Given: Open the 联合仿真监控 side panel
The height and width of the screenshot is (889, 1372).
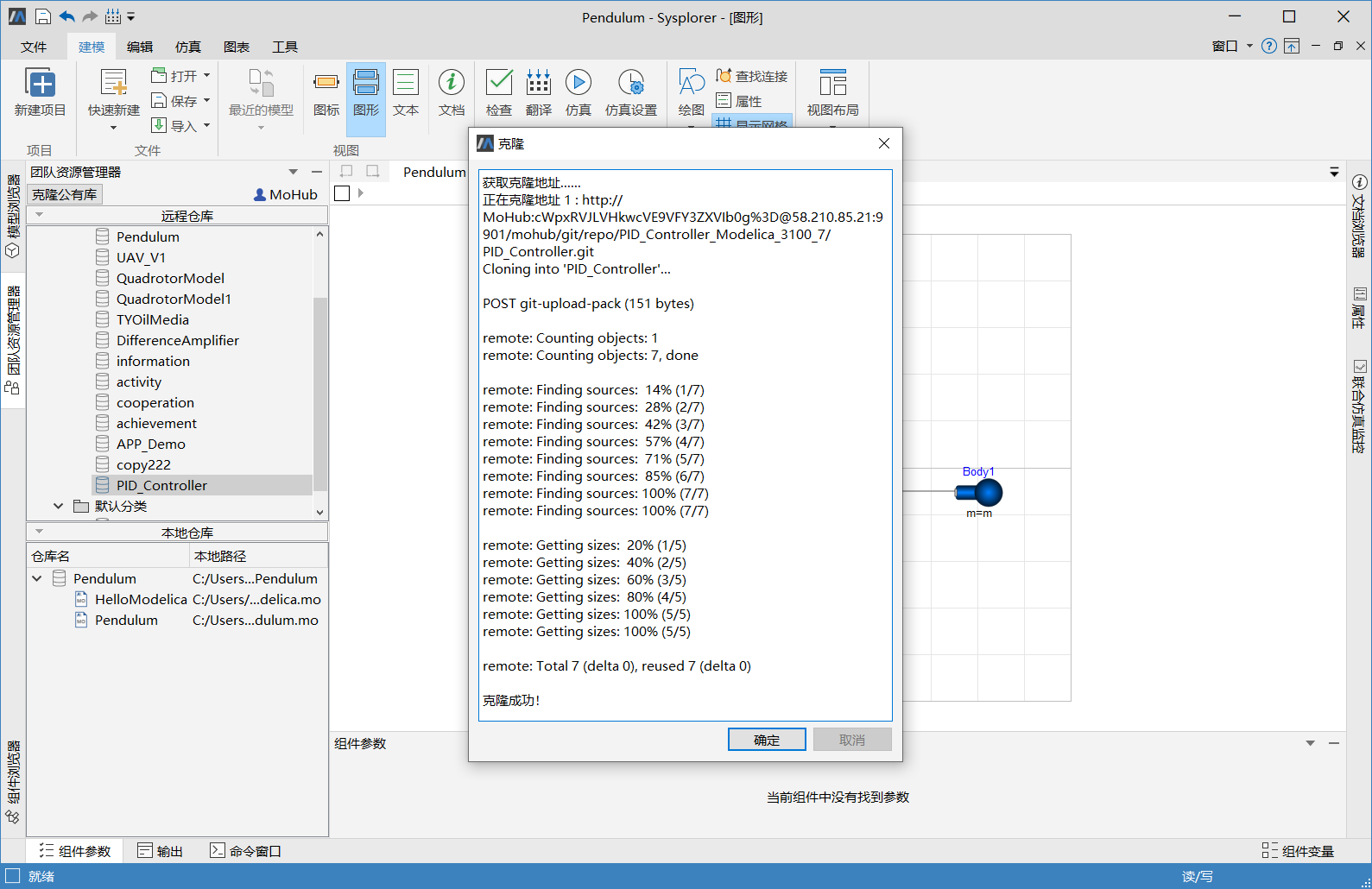Looking at the screenshot, I should coord(1359,407).
